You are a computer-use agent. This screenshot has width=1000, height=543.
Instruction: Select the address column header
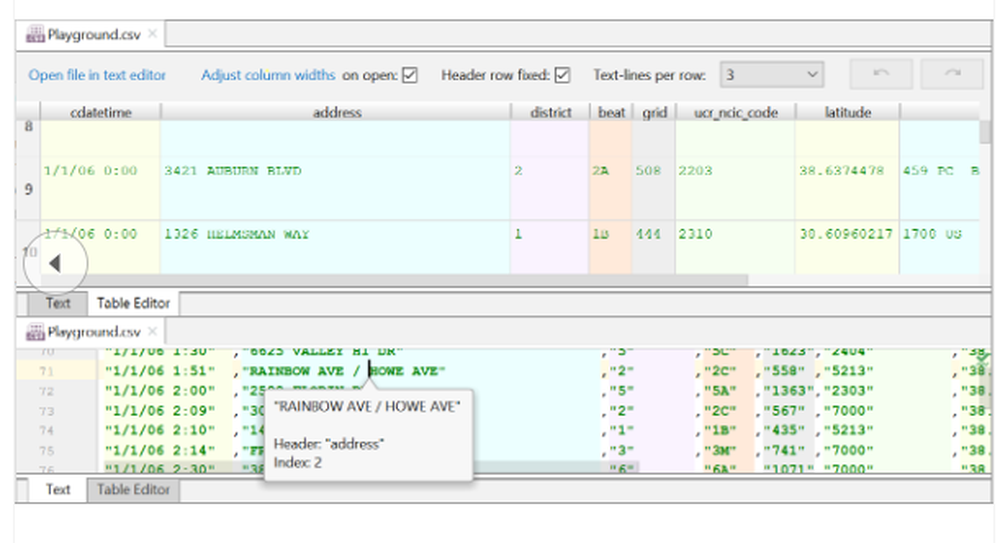click(337, 112)
